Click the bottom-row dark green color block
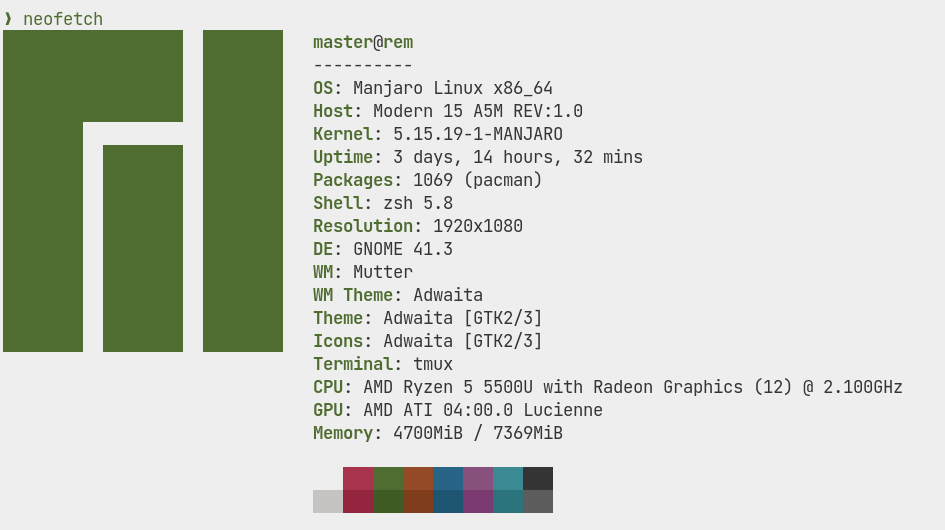The height and width of the screenshot is (530, 945). point(388,502)
